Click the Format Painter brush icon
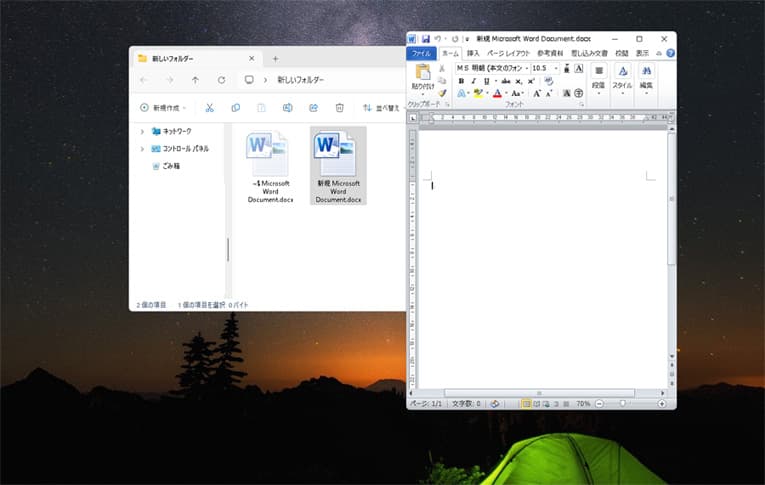 [442, 93]
